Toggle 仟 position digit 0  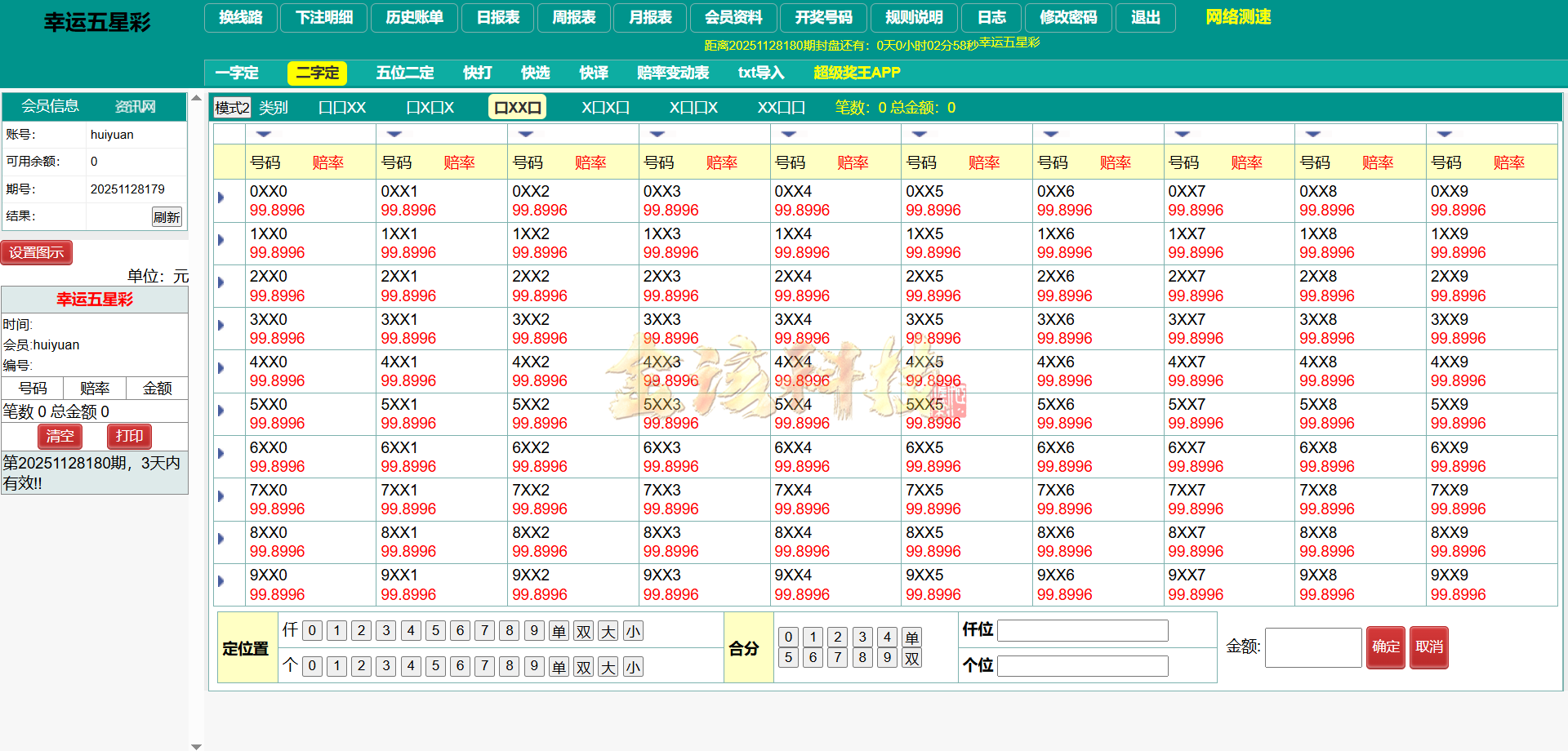[312, 631]
